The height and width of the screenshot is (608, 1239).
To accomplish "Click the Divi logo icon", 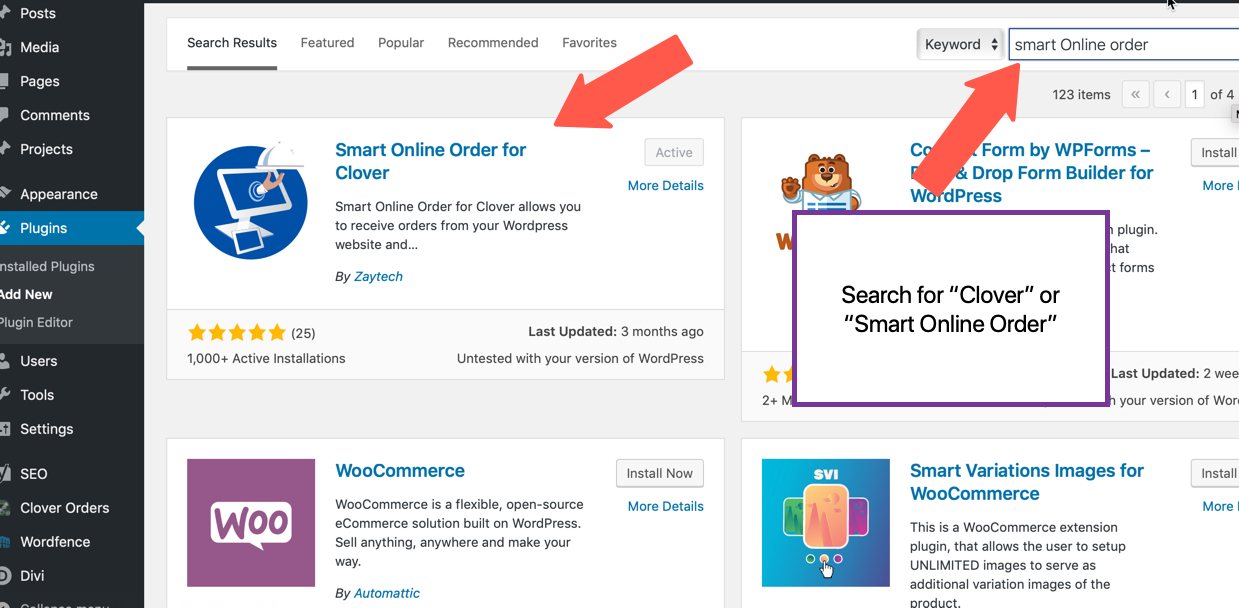I will point(4,576).
